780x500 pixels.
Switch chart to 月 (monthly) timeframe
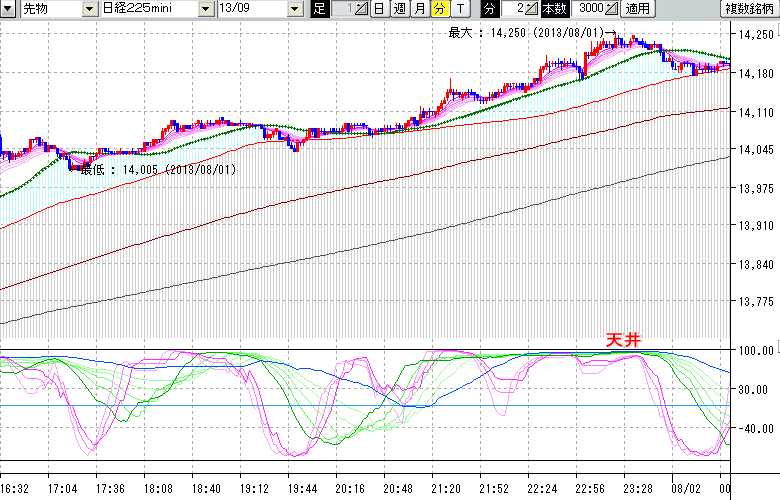(x=419, y=9)
